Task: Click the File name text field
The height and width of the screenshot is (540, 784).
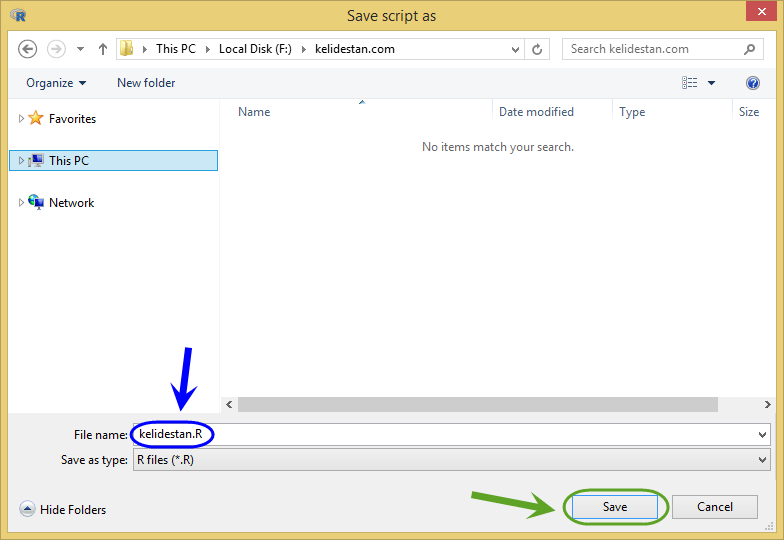Action: tap(452, 434)
